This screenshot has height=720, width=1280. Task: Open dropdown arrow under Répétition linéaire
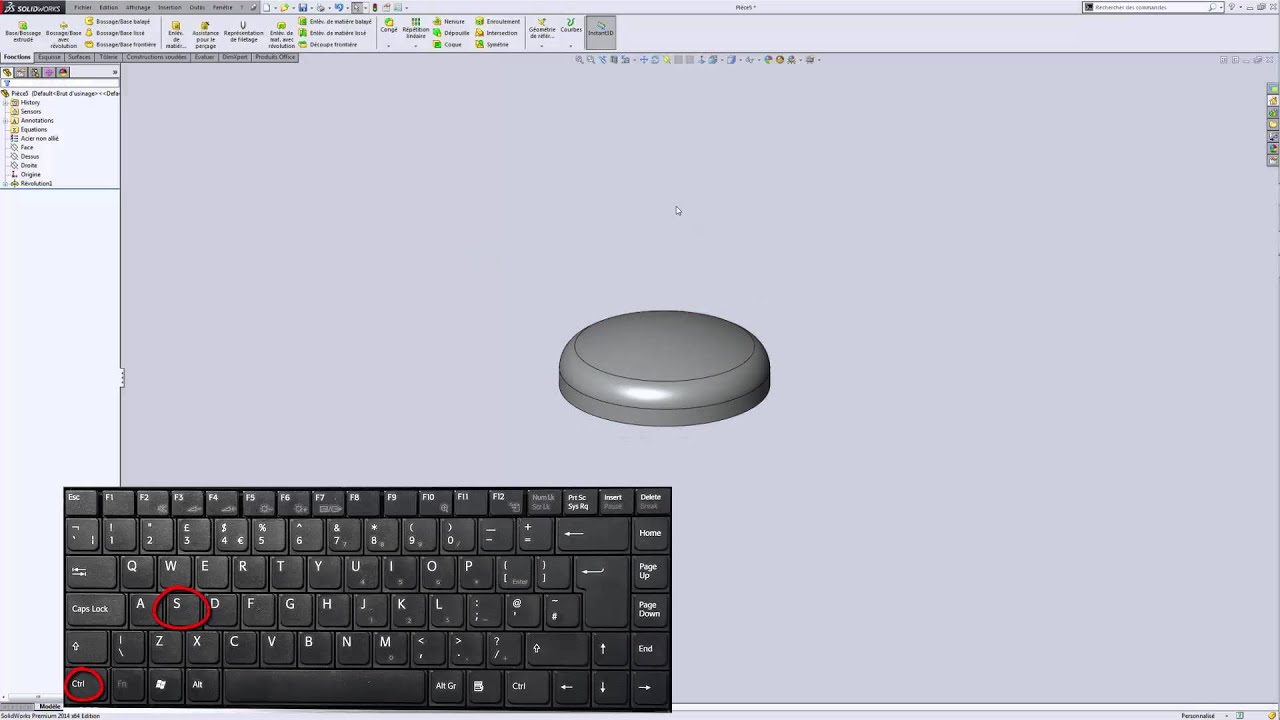coord(416,45)
